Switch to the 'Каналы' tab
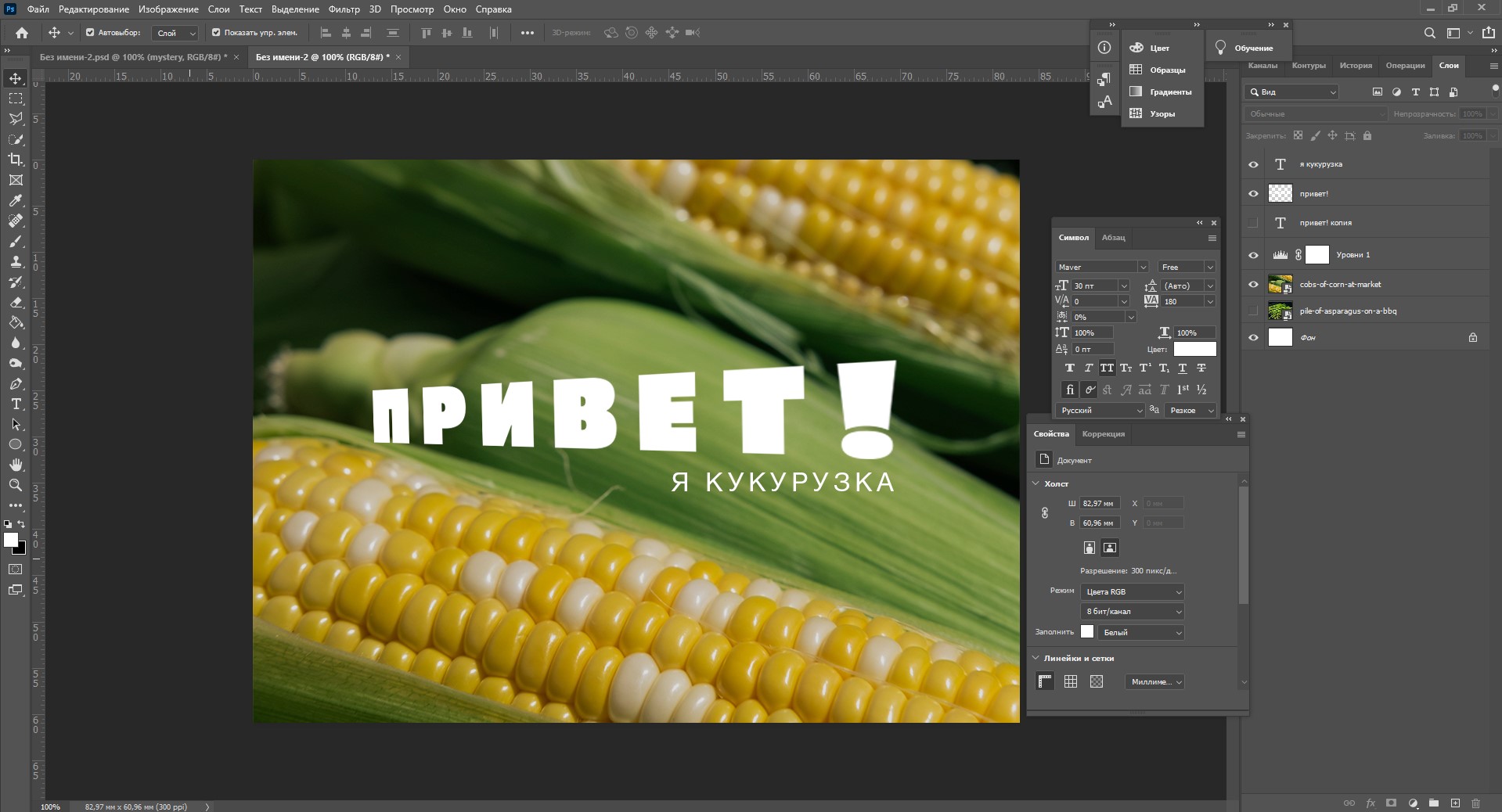The height and width of the screenshot is (812, 1502). (x=1262, y=66)
